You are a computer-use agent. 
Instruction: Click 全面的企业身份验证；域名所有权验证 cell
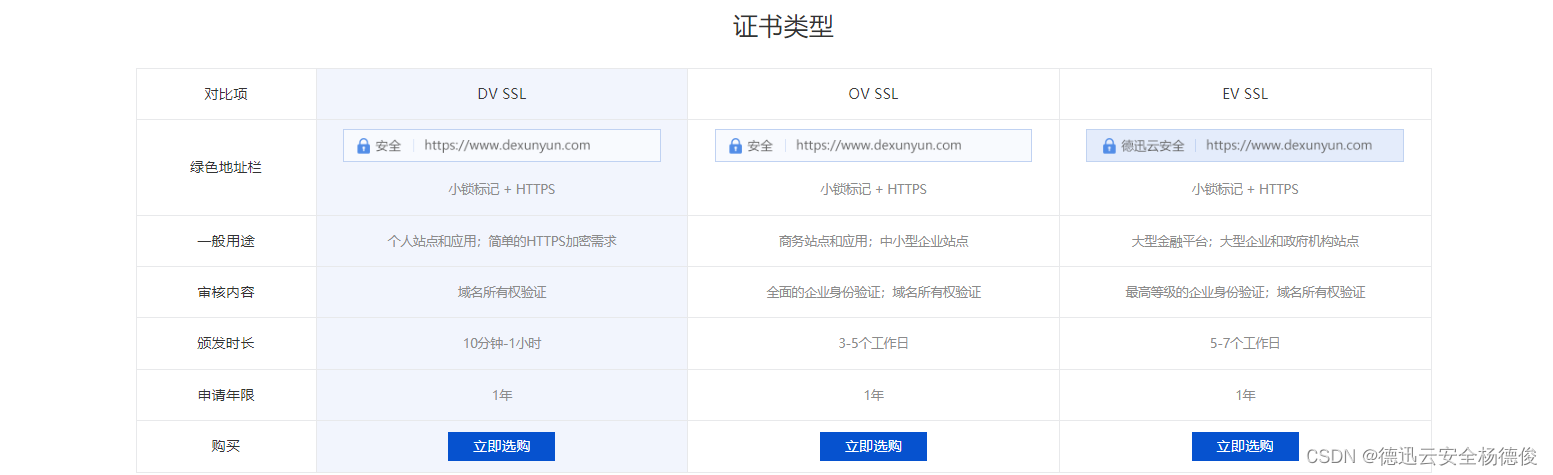point(873,292)
